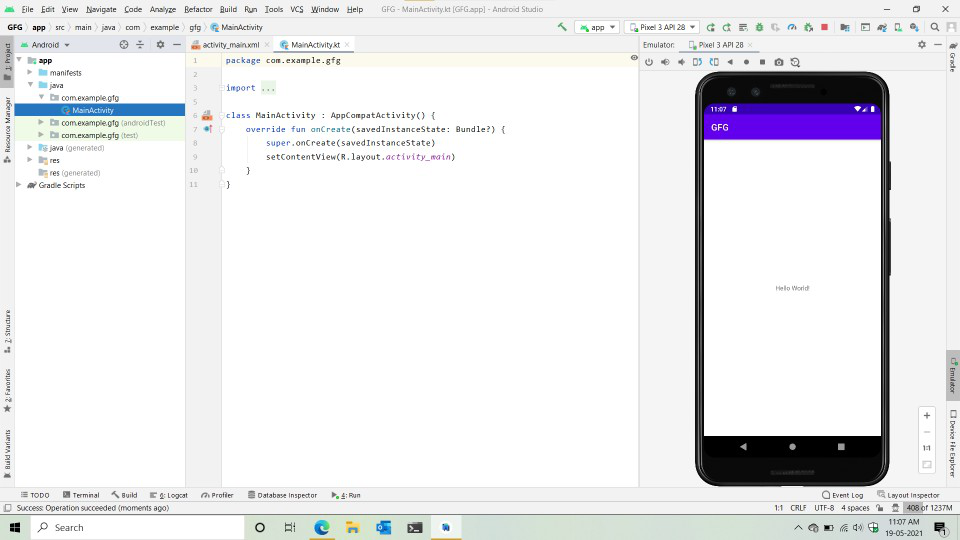
Task: Click the Windows taskbar search box
Action: (140, 527)
